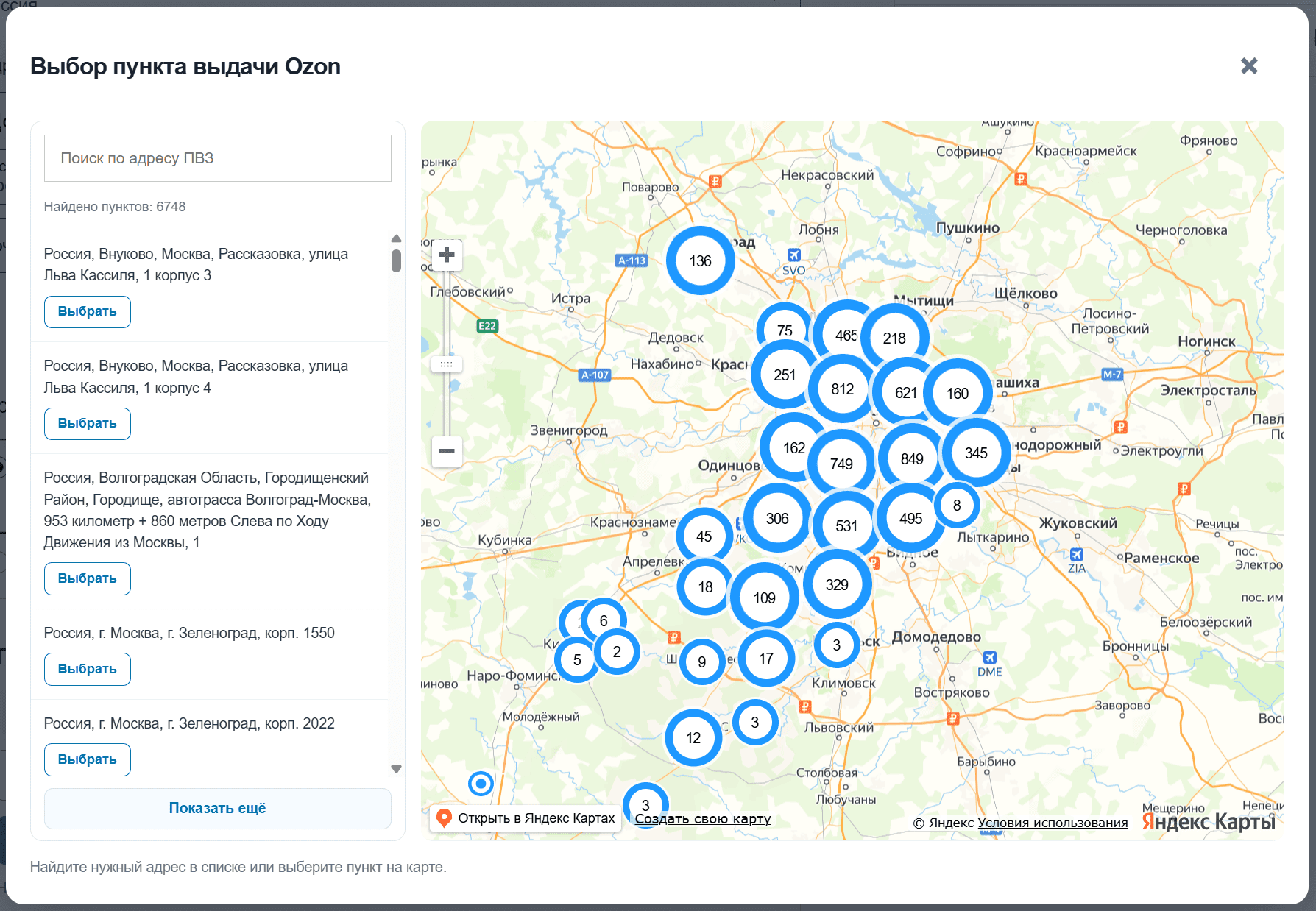This screenshot has width=1316, height=911.
Task: Open the cluster marker showing 136 points
Action: 700,260
